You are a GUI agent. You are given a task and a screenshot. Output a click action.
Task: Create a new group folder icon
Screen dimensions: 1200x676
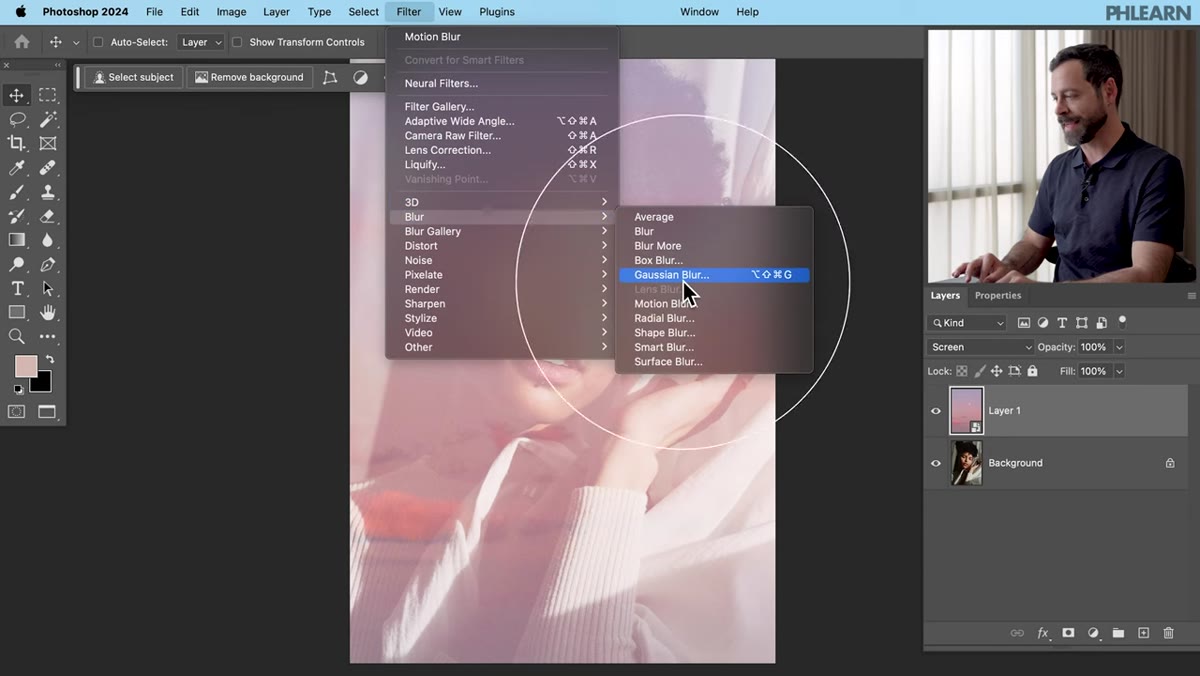tap(1118, 633)
